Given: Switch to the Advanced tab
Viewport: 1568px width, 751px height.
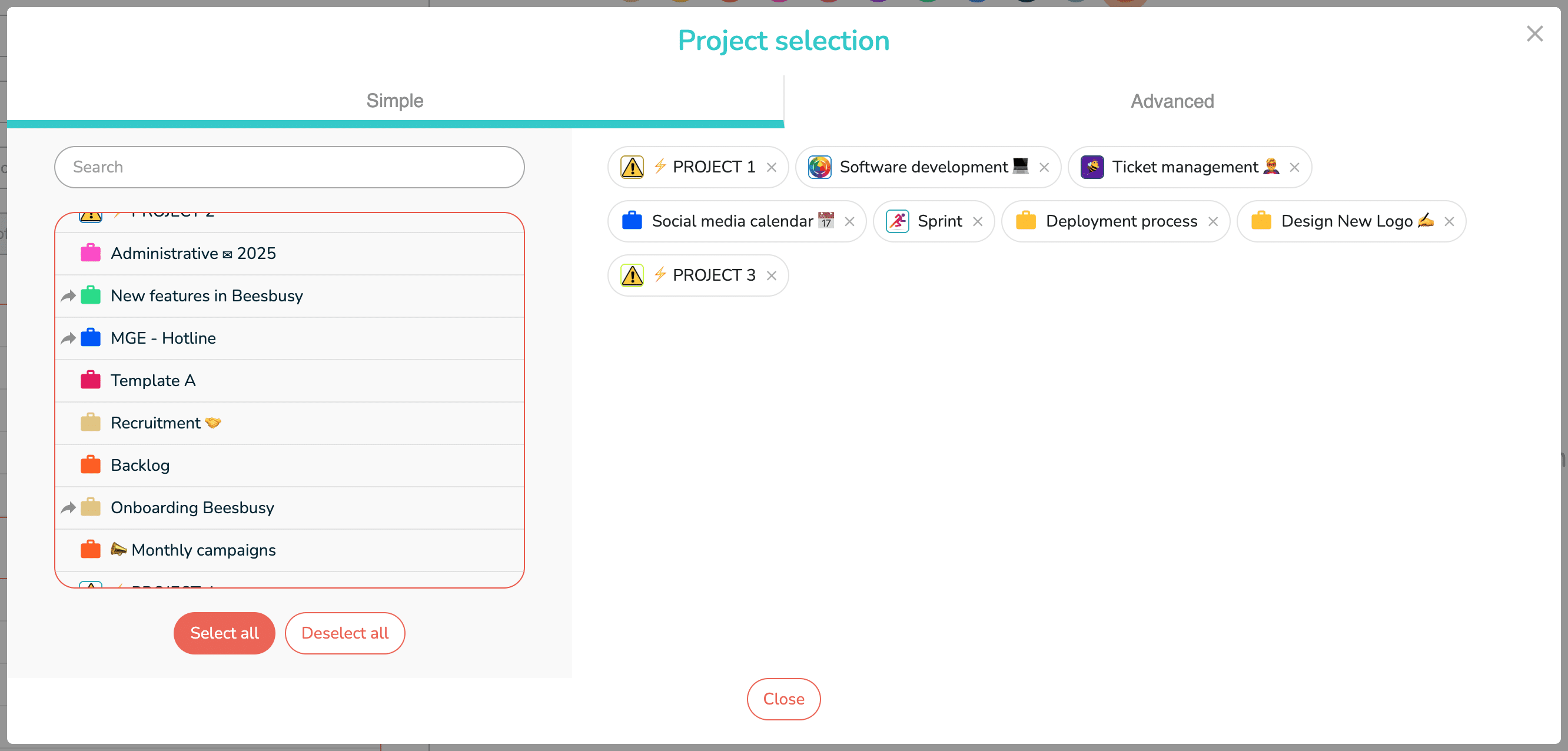Looking at the screenshot, I should 1172,101.
